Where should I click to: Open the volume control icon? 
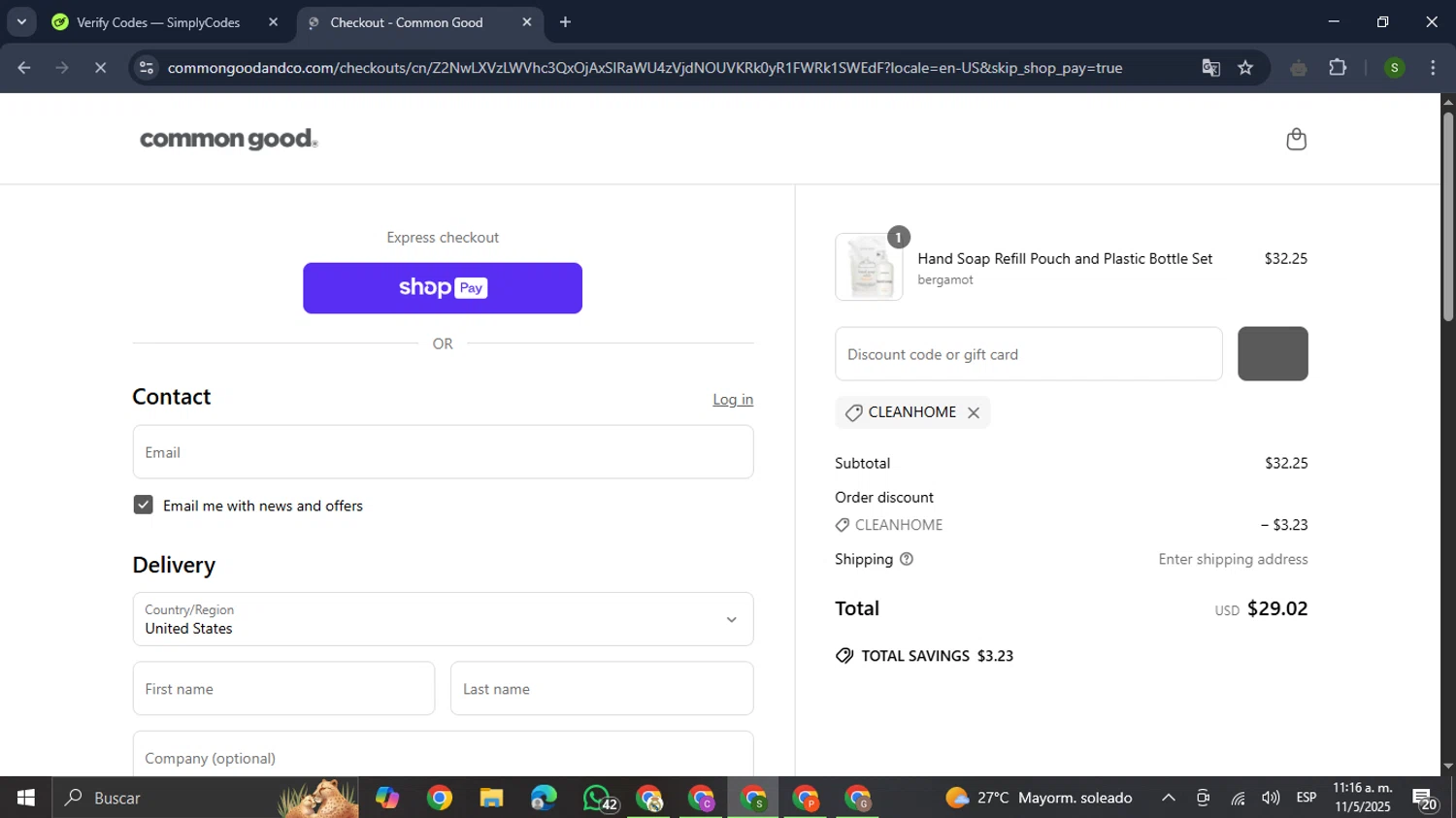tap(1271, 798)
